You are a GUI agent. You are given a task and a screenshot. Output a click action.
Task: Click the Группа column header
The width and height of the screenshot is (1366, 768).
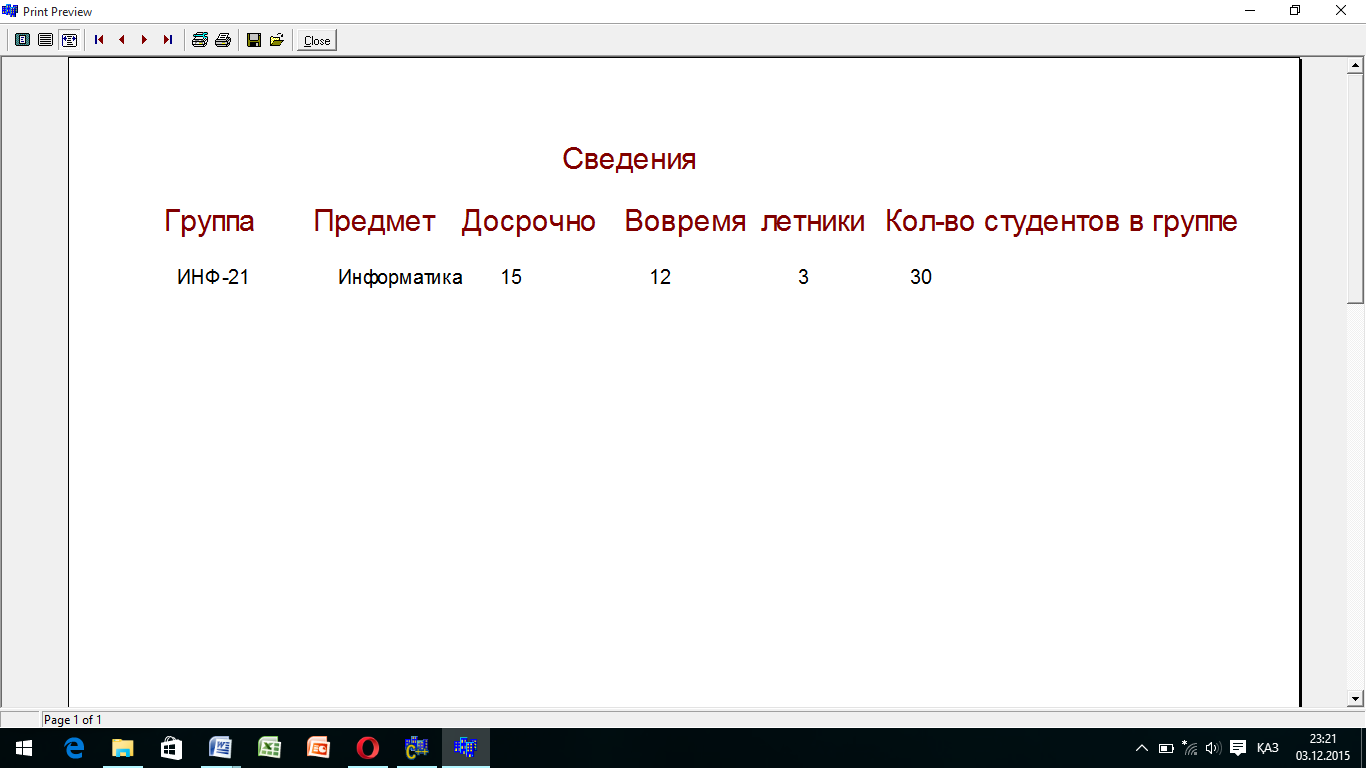(x=210, y=222)
